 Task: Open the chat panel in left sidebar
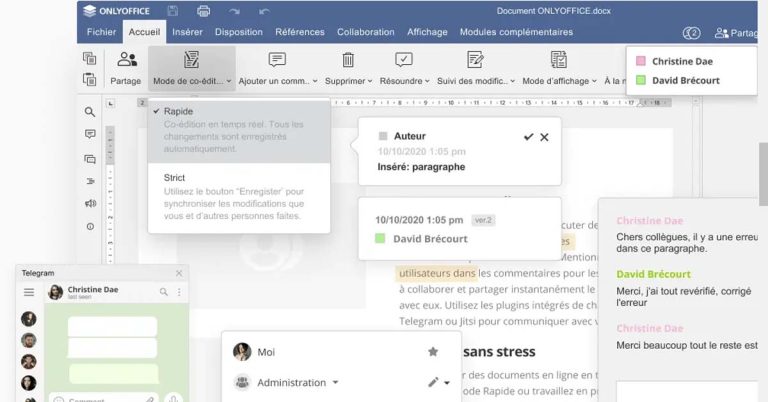tap(90, 159)
